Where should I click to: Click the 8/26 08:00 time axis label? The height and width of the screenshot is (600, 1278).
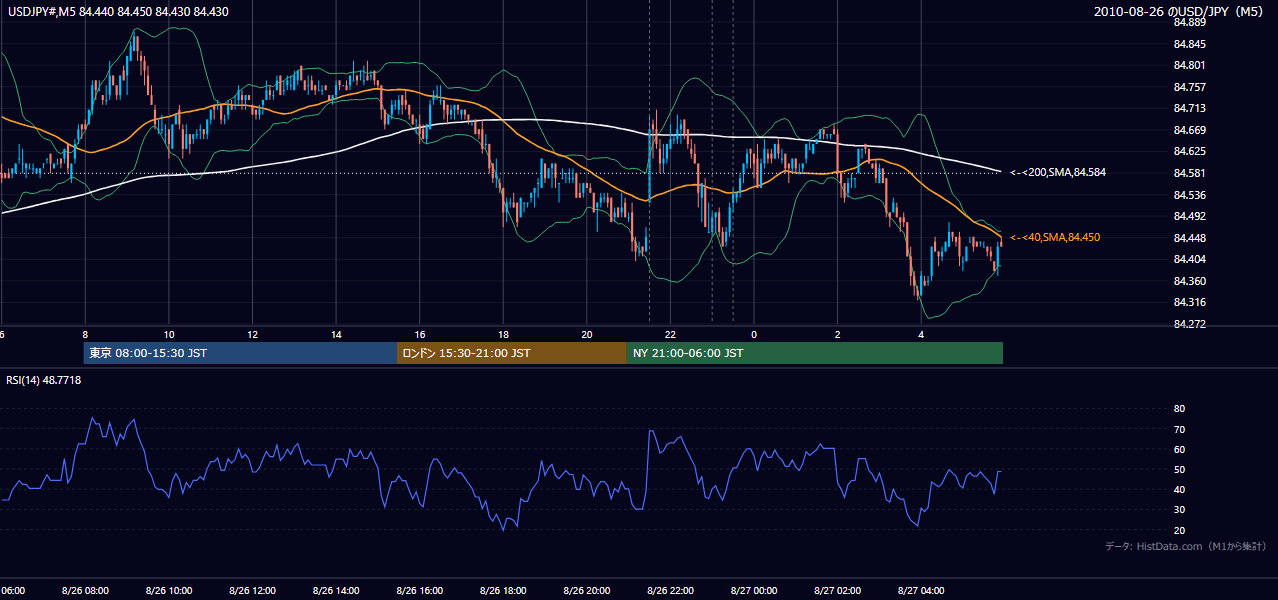pos(85,591)
